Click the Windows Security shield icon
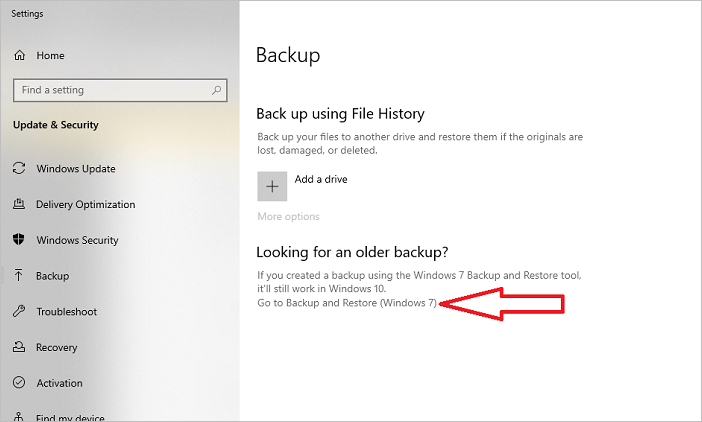 click(19, 240)
